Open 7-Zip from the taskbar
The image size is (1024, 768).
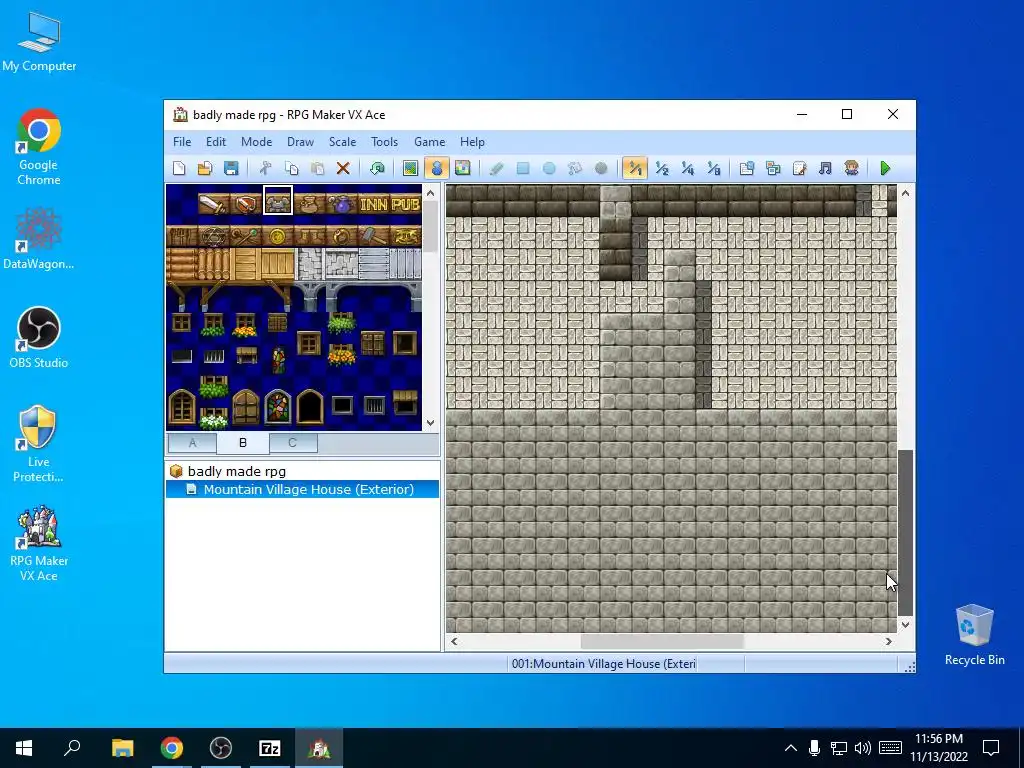[270, 748]
